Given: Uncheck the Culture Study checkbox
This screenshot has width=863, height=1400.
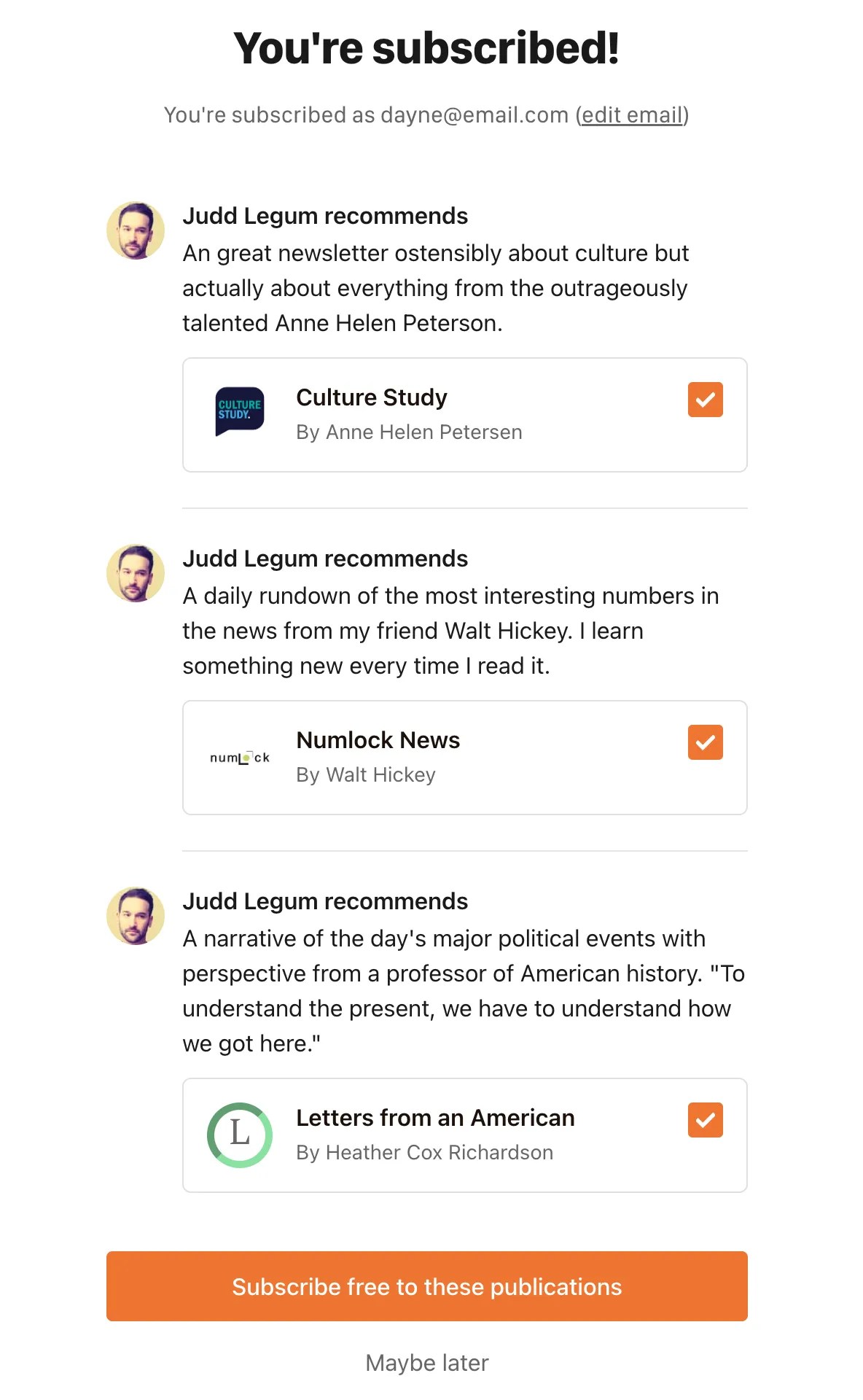Looking at the screenshot, I should click(x=705, y=400).
